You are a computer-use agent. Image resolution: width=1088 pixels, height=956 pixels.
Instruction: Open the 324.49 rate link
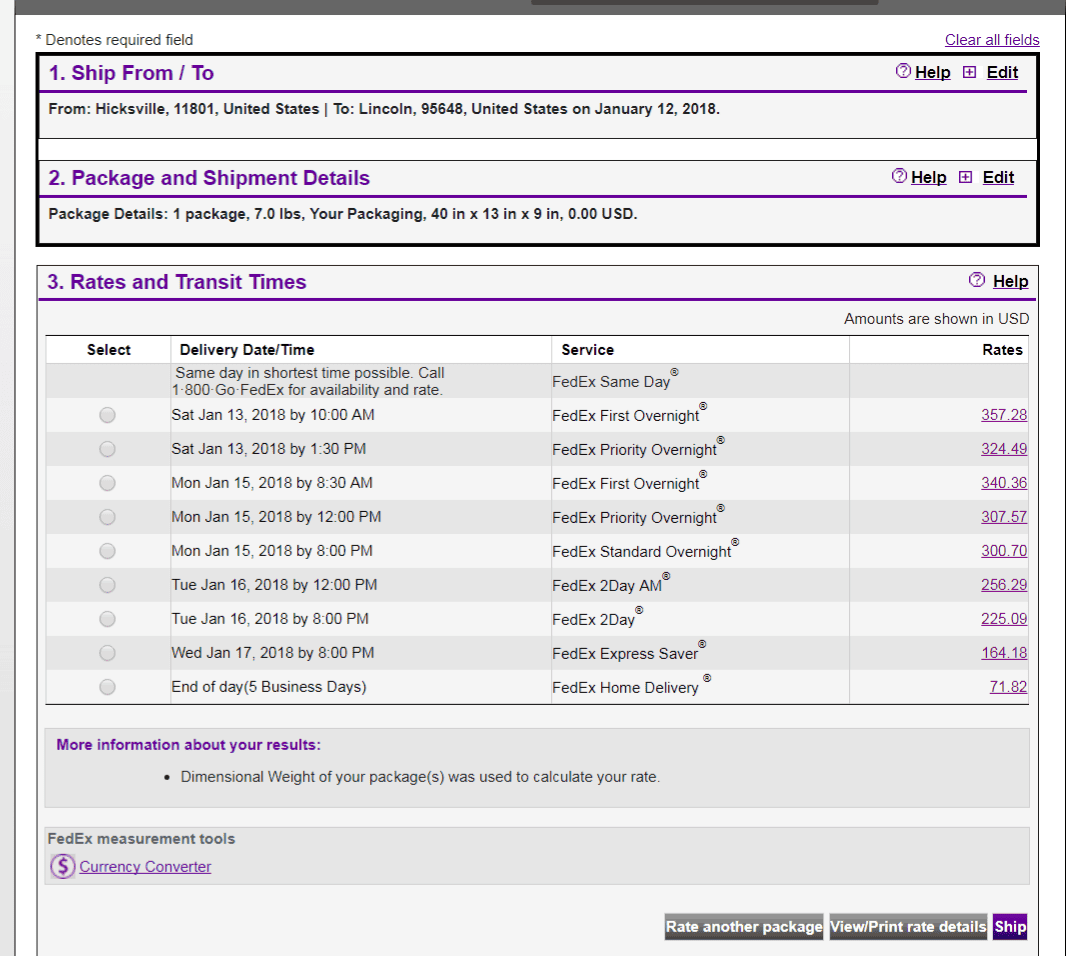pyautogui.click(x=1003, y=449)
